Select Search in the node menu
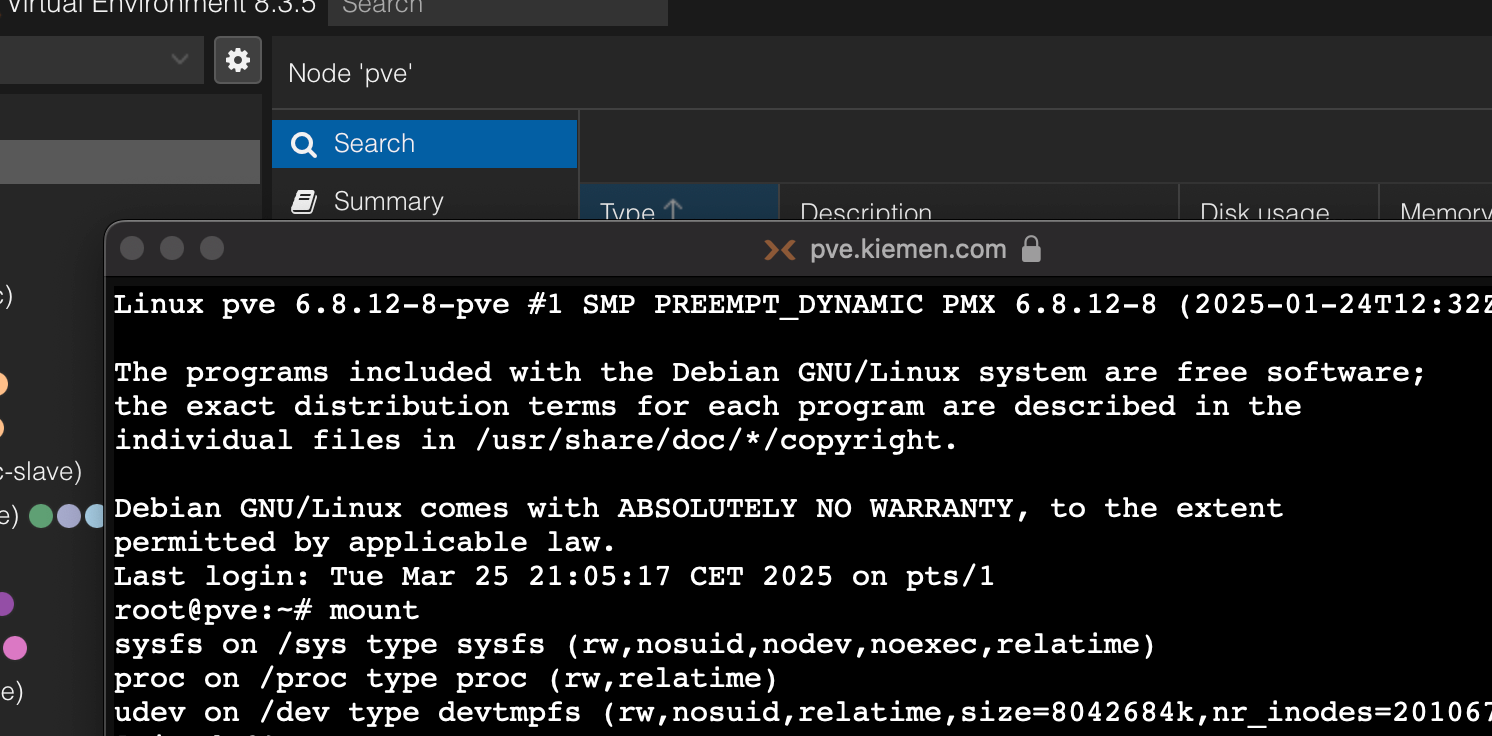Viewport: 1492px width, 736px height. [424, 144]
